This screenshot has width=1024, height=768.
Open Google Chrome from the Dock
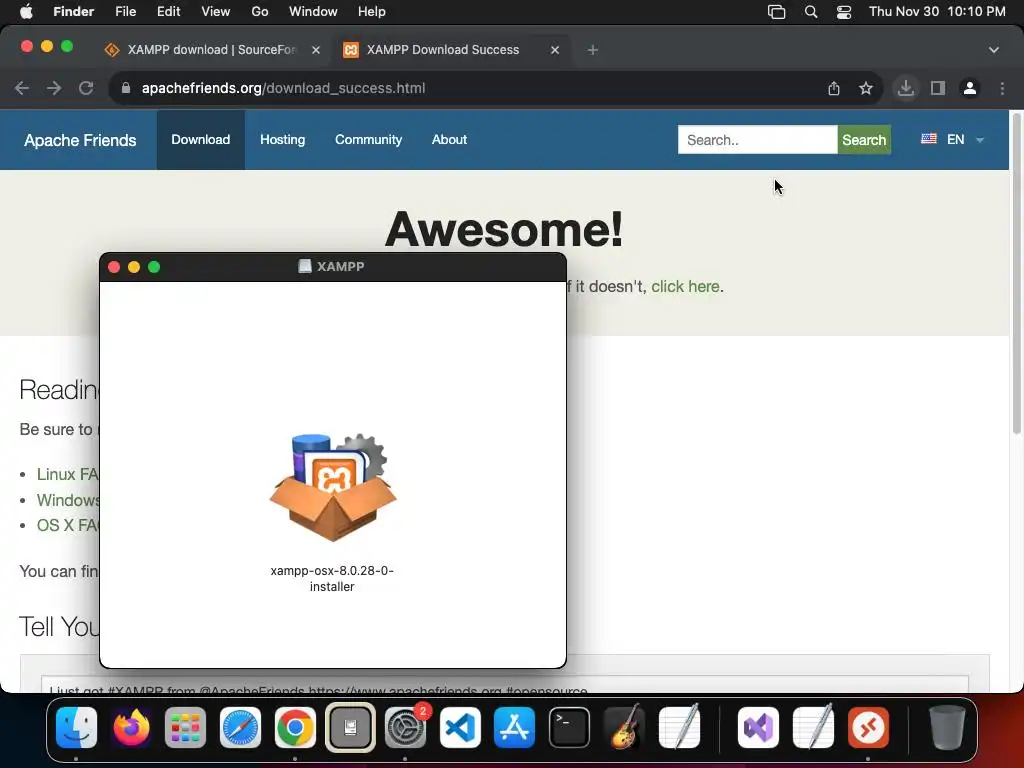tap(295, 728)
